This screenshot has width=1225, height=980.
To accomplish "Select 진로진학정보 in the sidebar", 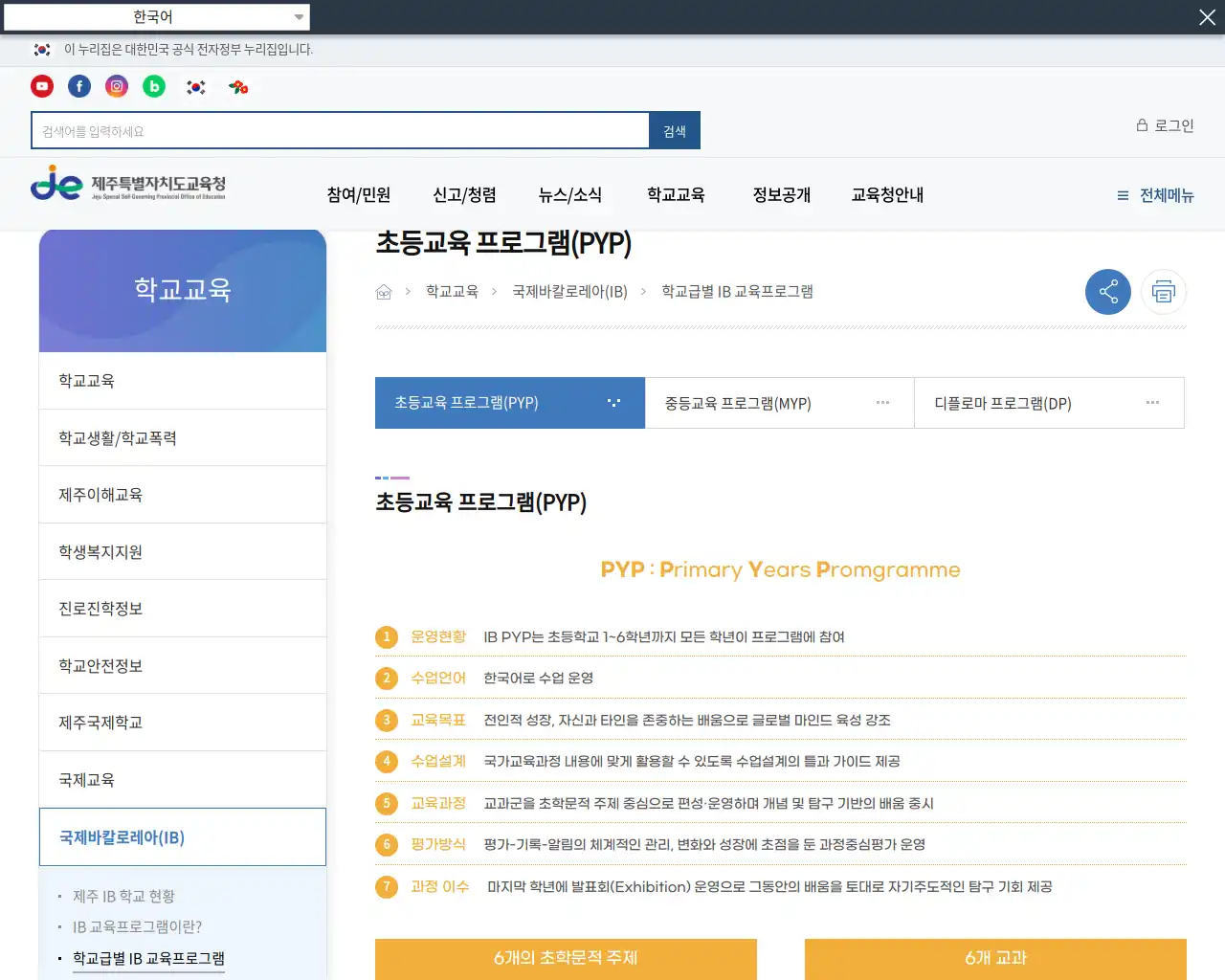I will 183,609.
